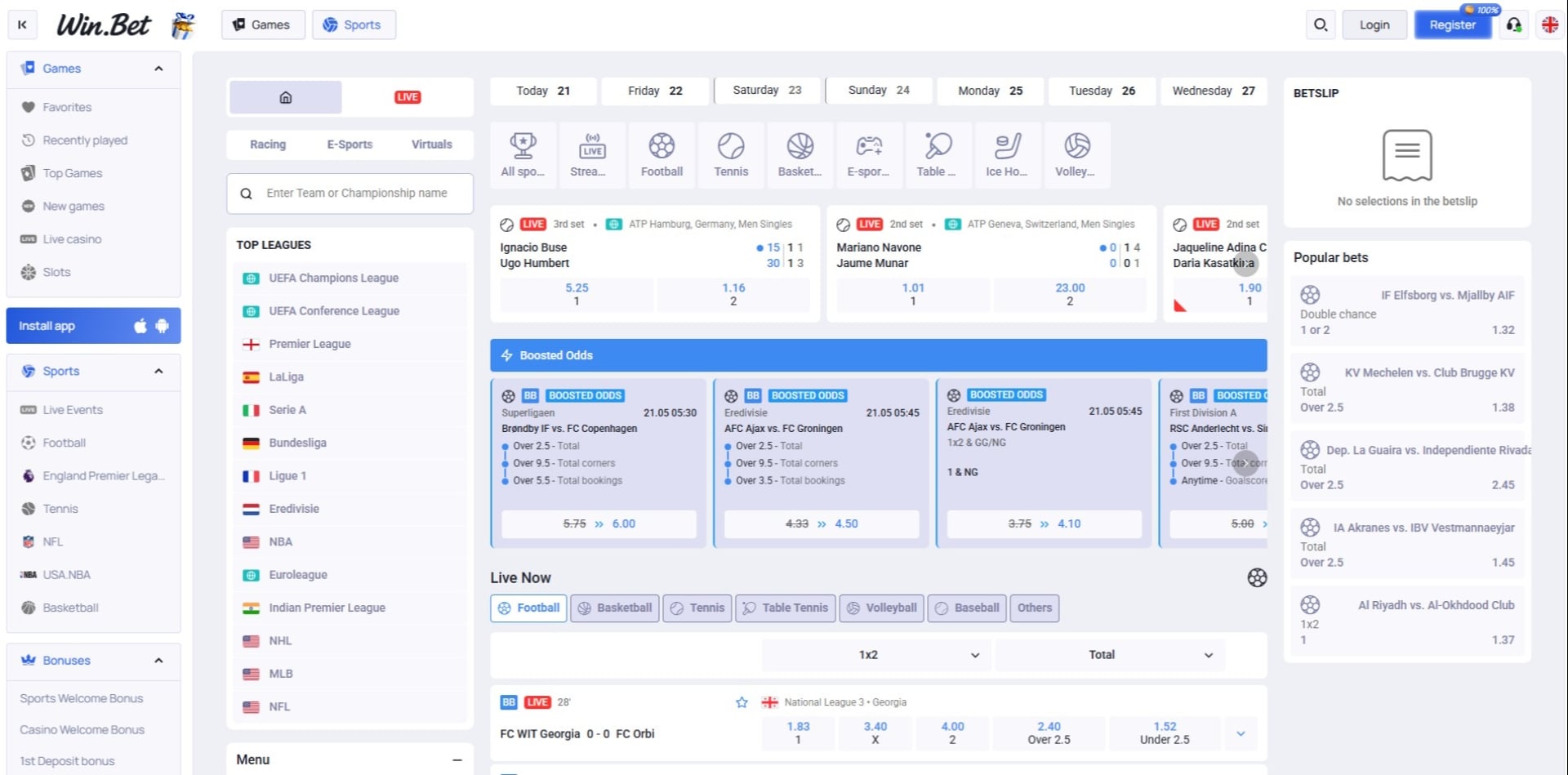Filter Live Now by Basketball

coord(615,608)
